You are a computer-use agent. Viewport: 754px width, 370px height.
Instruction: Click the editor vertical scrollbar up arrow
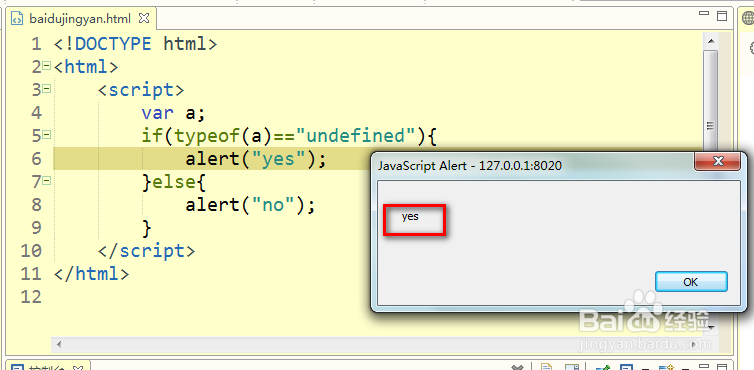point(710,41)
